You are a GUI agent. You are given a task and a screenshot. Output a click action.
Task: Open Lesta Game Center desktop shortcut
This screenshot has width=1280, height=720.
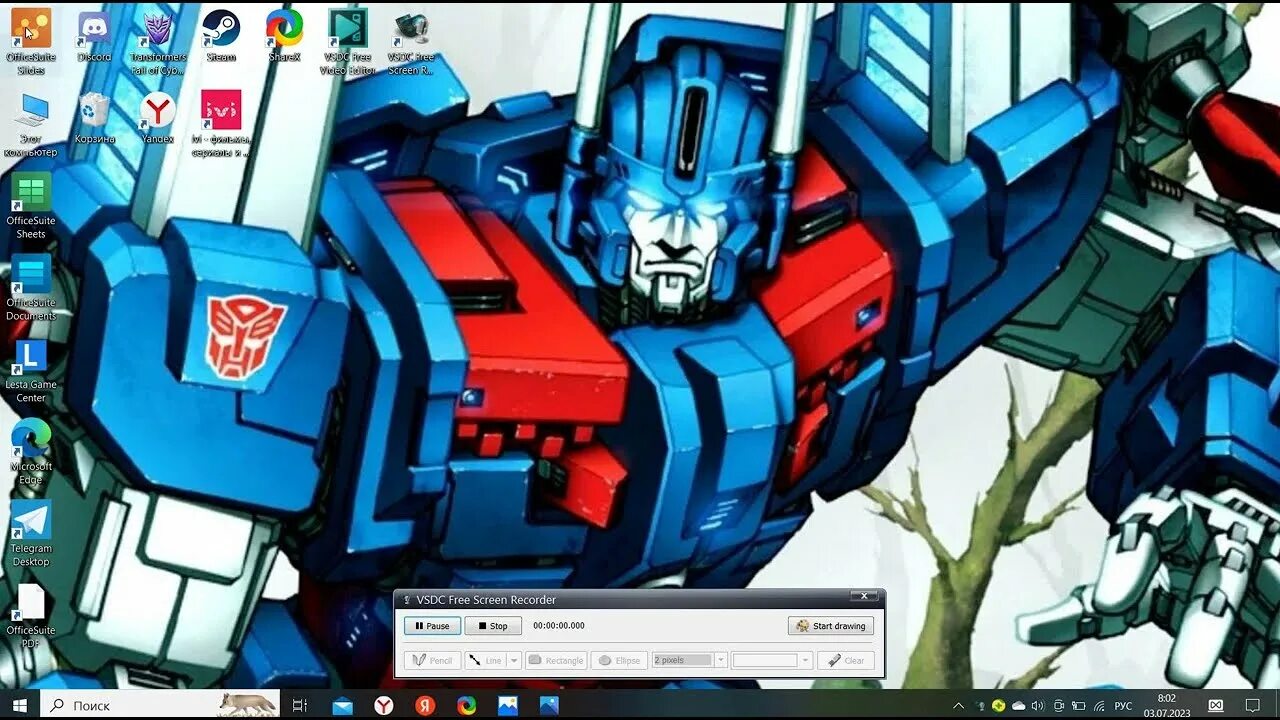31,370
